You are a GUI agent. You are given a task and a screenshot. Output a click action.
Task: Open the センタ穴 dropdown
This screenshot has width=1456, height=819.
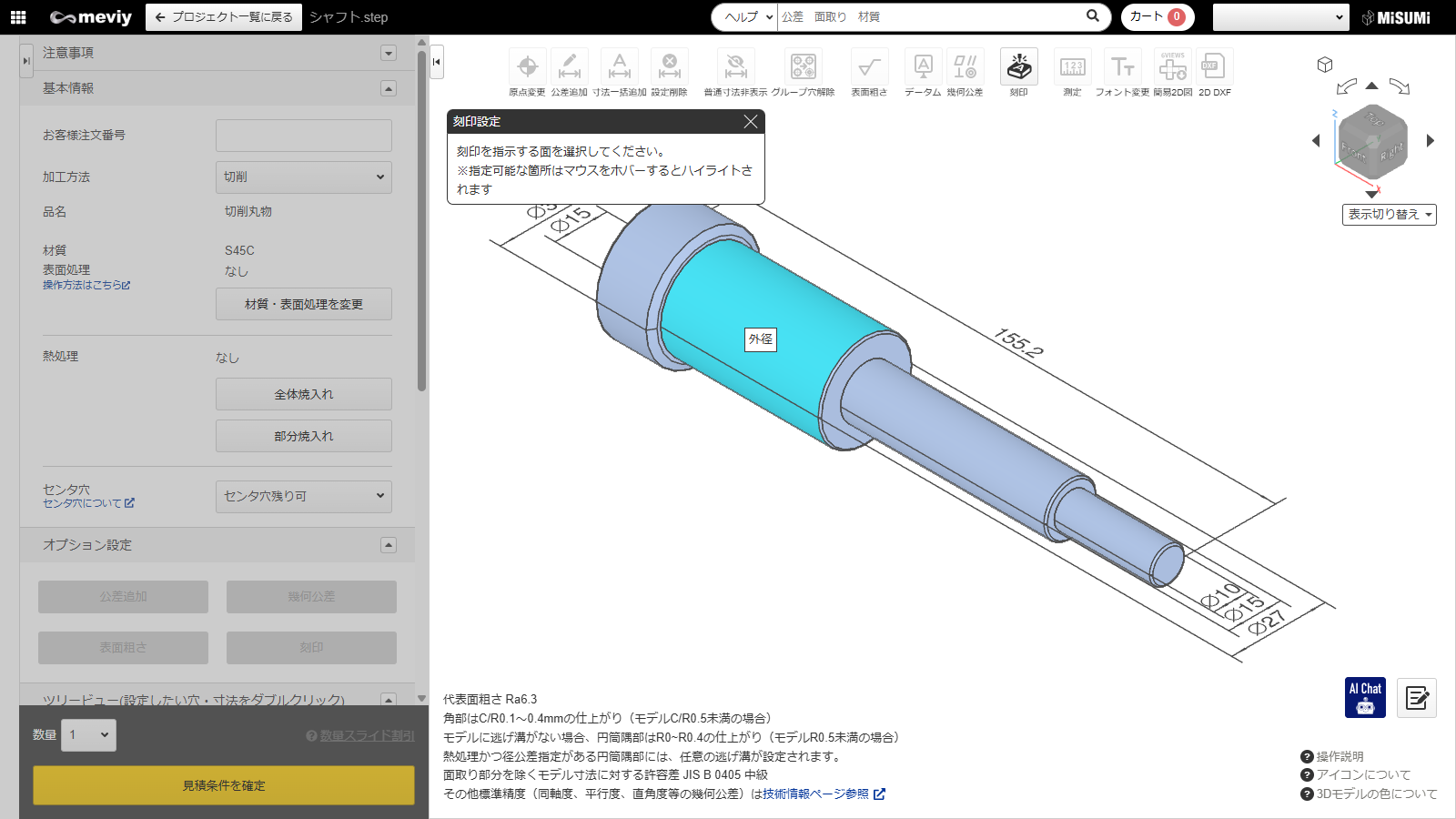pos(303,496)
